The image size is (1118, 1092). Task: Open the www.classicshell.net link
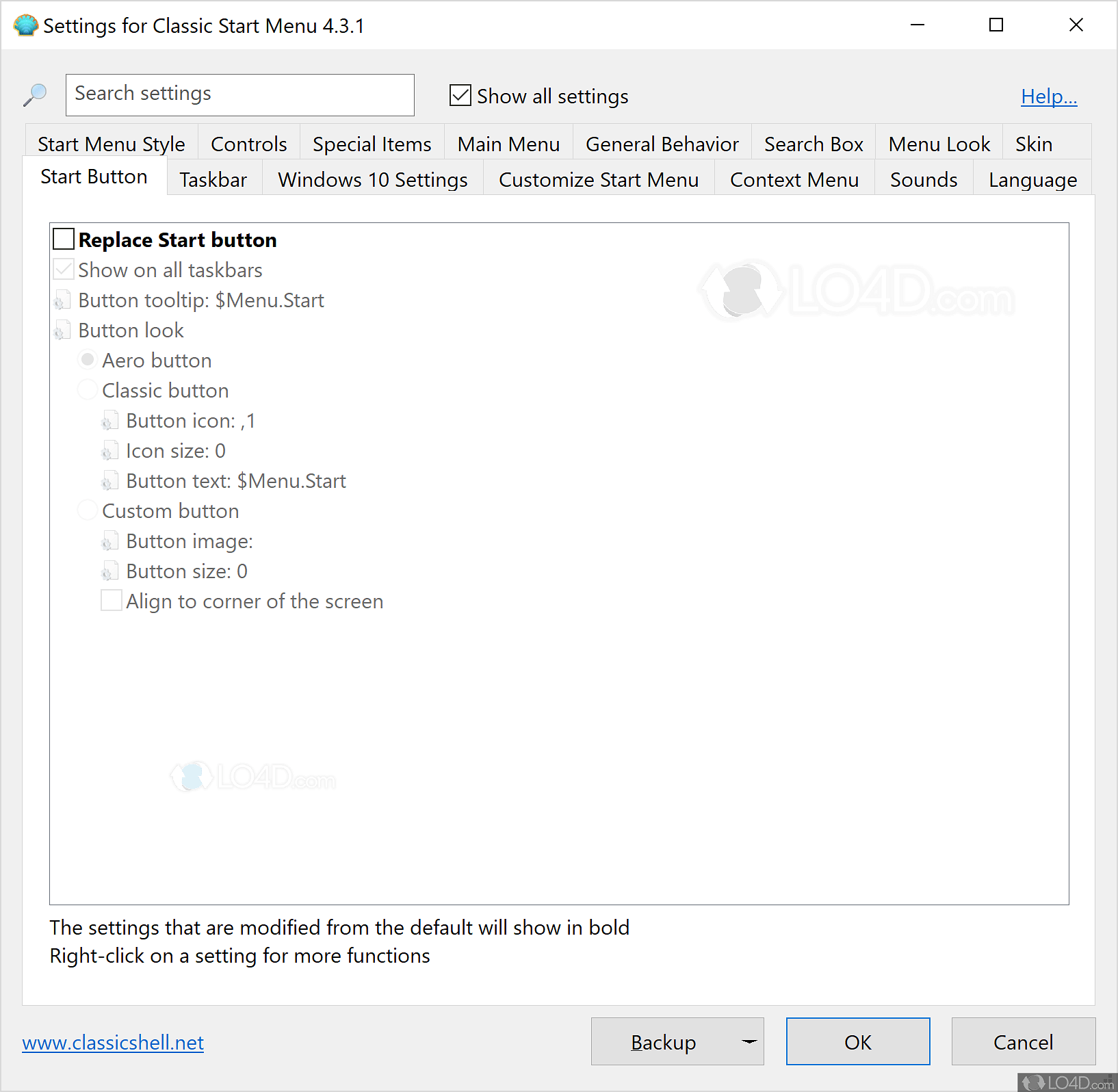click(x=113, y=1042)
